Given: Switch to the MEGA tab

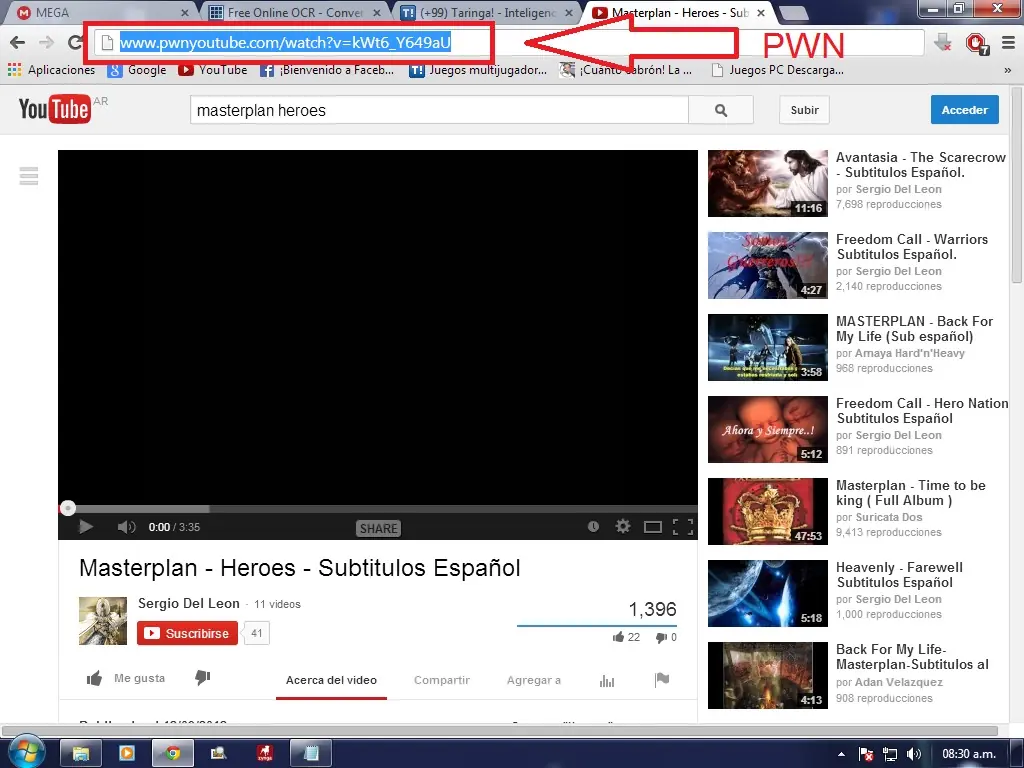Looking at the screenshot, I should click(x=98, y=12).
